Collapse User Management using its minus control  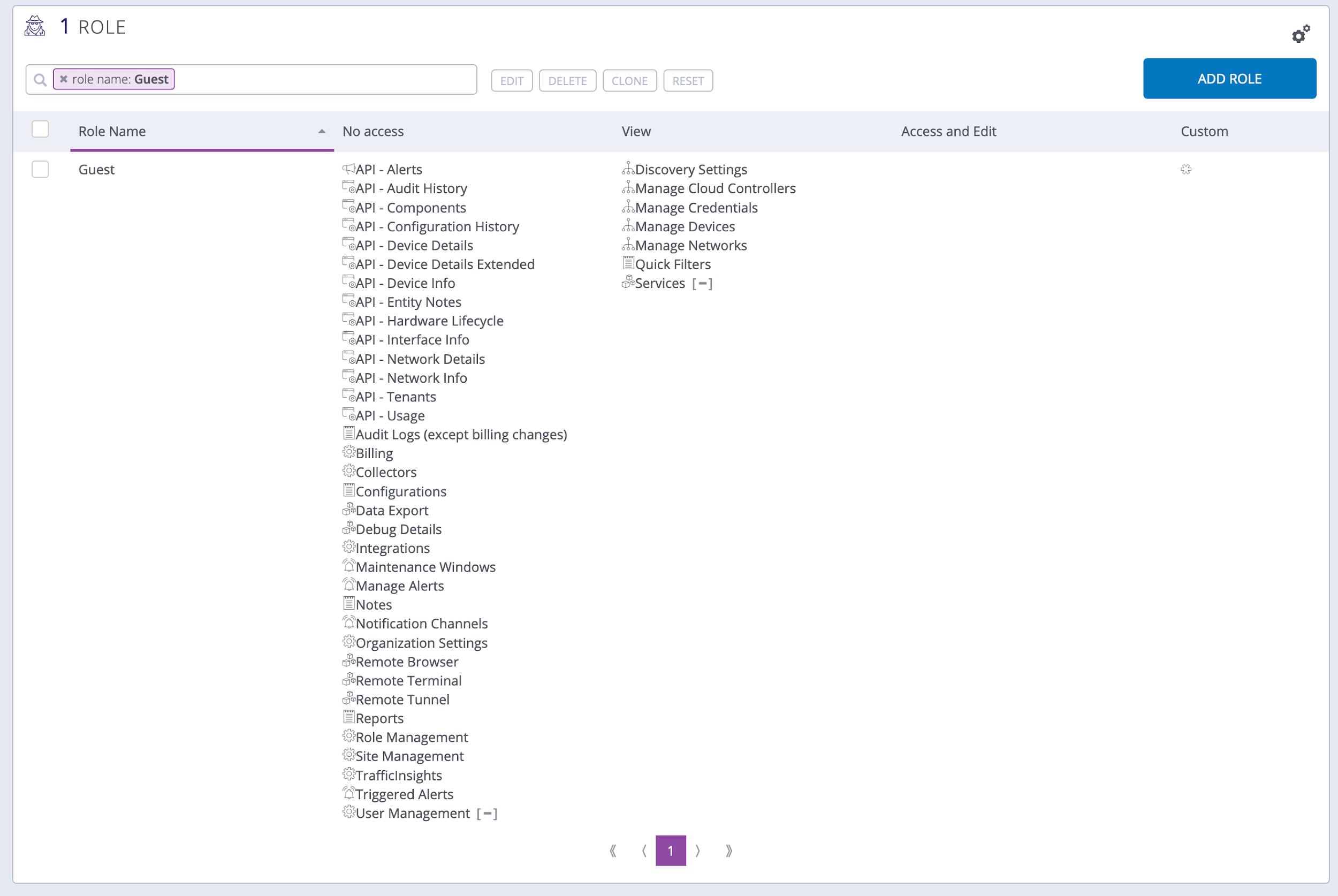(488, 813)
